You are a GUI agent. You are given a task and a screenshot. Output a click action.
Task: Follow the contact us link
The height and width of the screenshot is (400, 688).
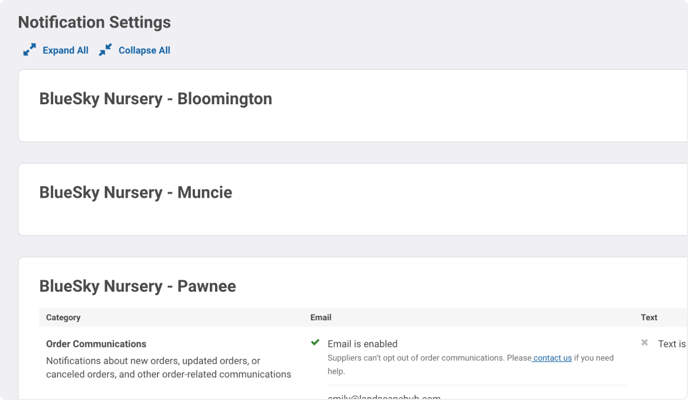tap(552, 358)
